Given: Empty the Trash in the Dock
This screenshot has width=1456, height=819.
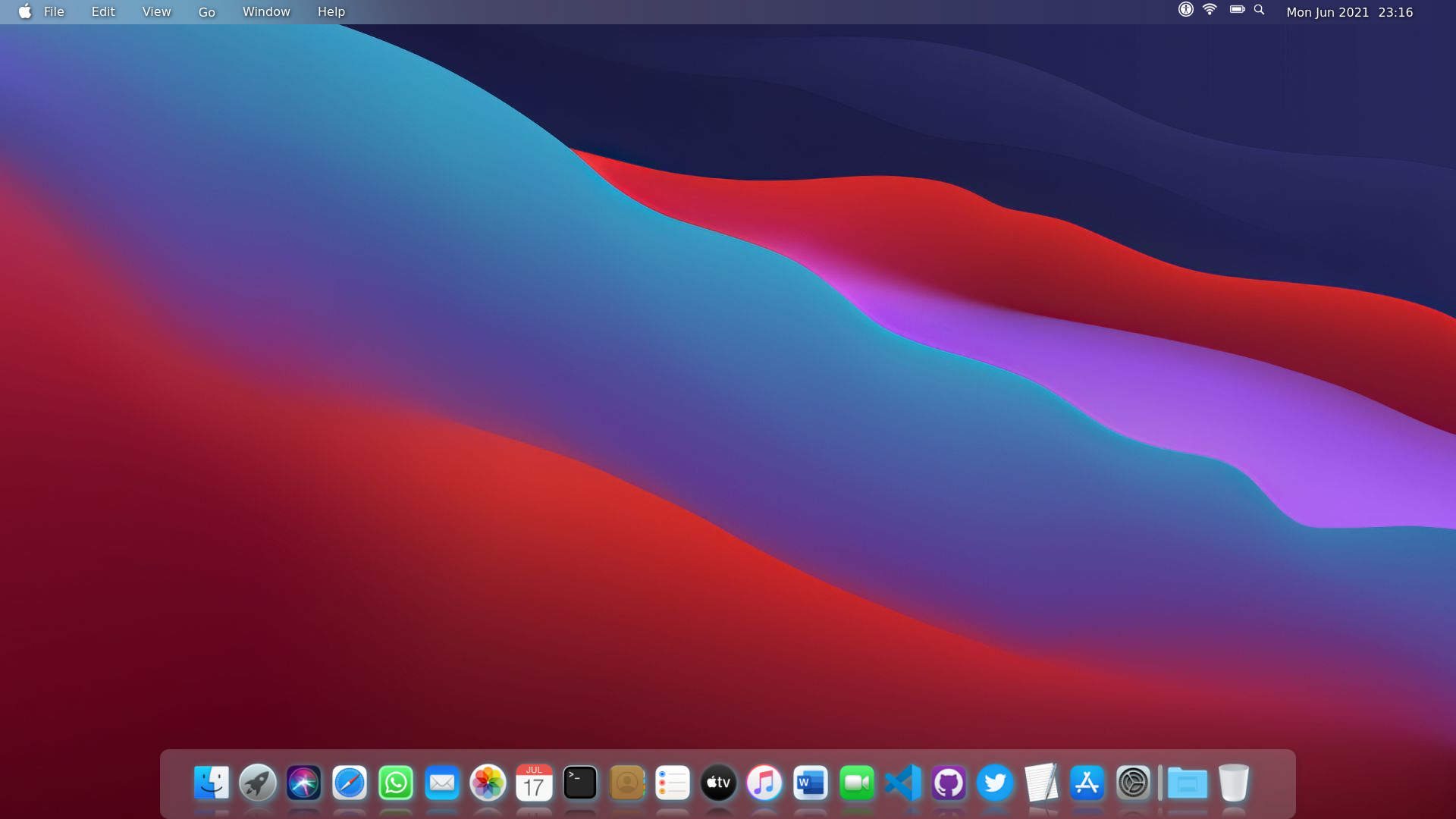Looking at the screenshot, I should (1235, 783).
